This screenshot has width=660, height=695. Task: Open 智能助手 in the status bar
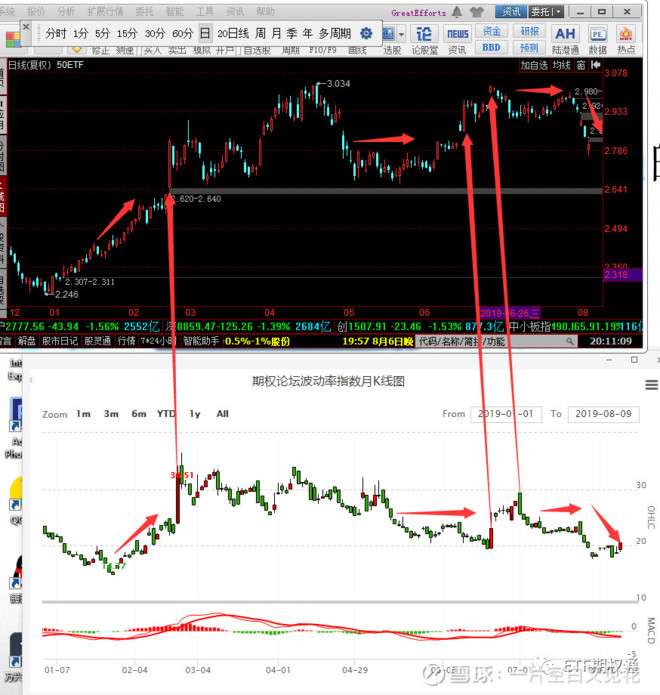tap(201, 341)
